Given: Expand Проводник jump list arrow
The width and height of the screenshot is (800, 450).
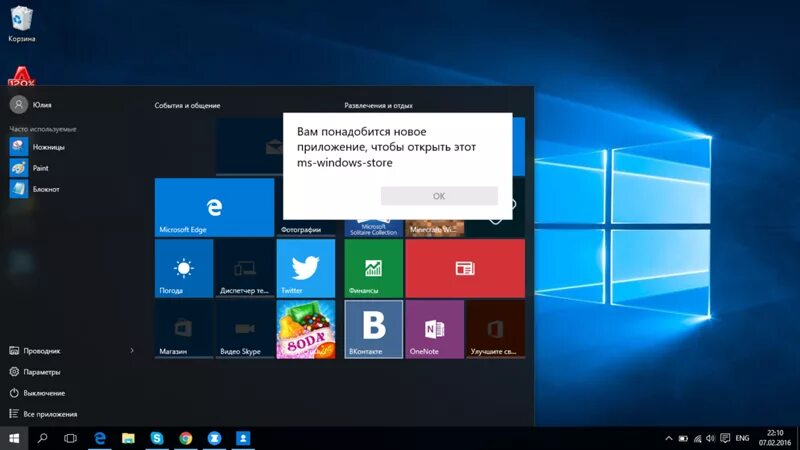Looking at the screenshot, I should click(132, 351).
